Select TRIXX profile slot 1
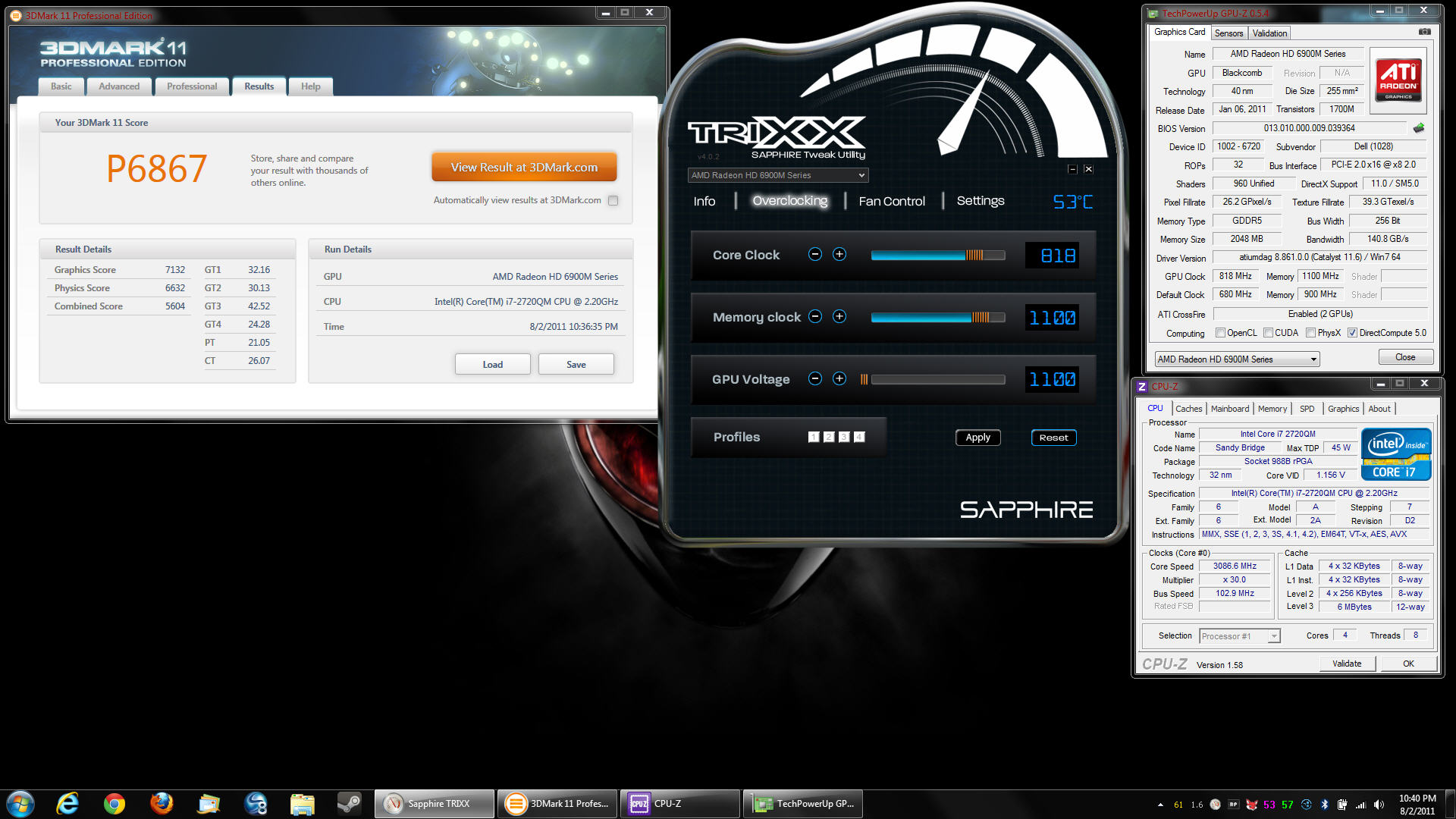1456x819 pixels. tap(814, 437)
